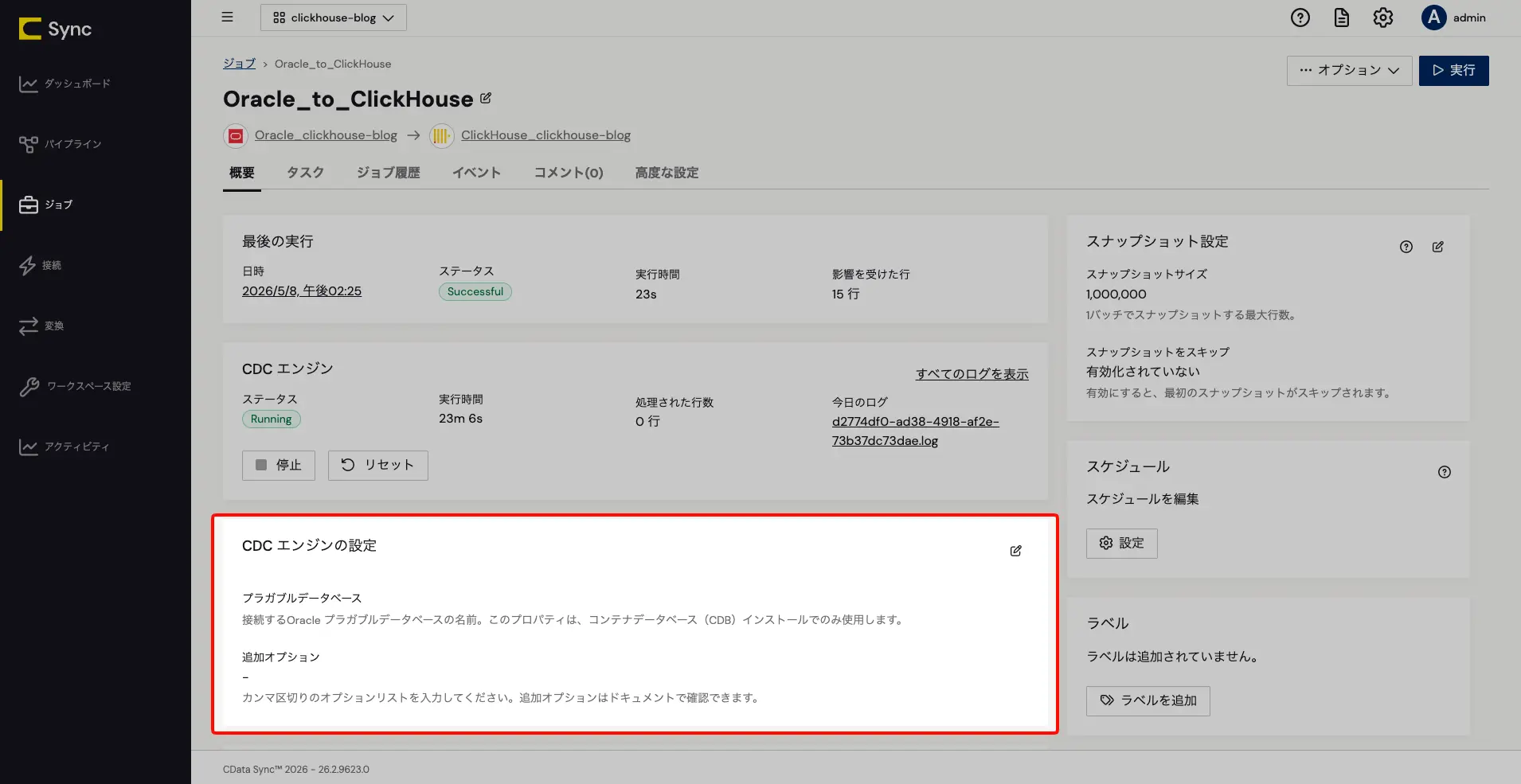Click the 15 行 affected rows value
This screenshot has height=784, width=1521.
click(x=846, y=294)
